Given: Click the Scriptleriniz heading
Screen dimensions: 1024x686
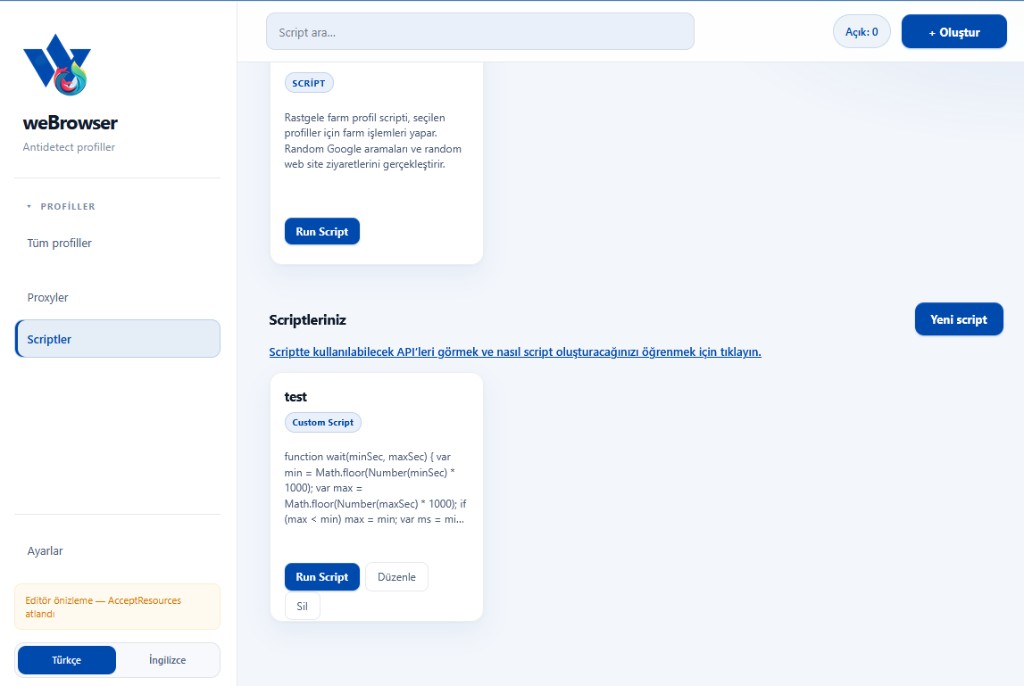Looking at the screenshot, I should [308, 319].
